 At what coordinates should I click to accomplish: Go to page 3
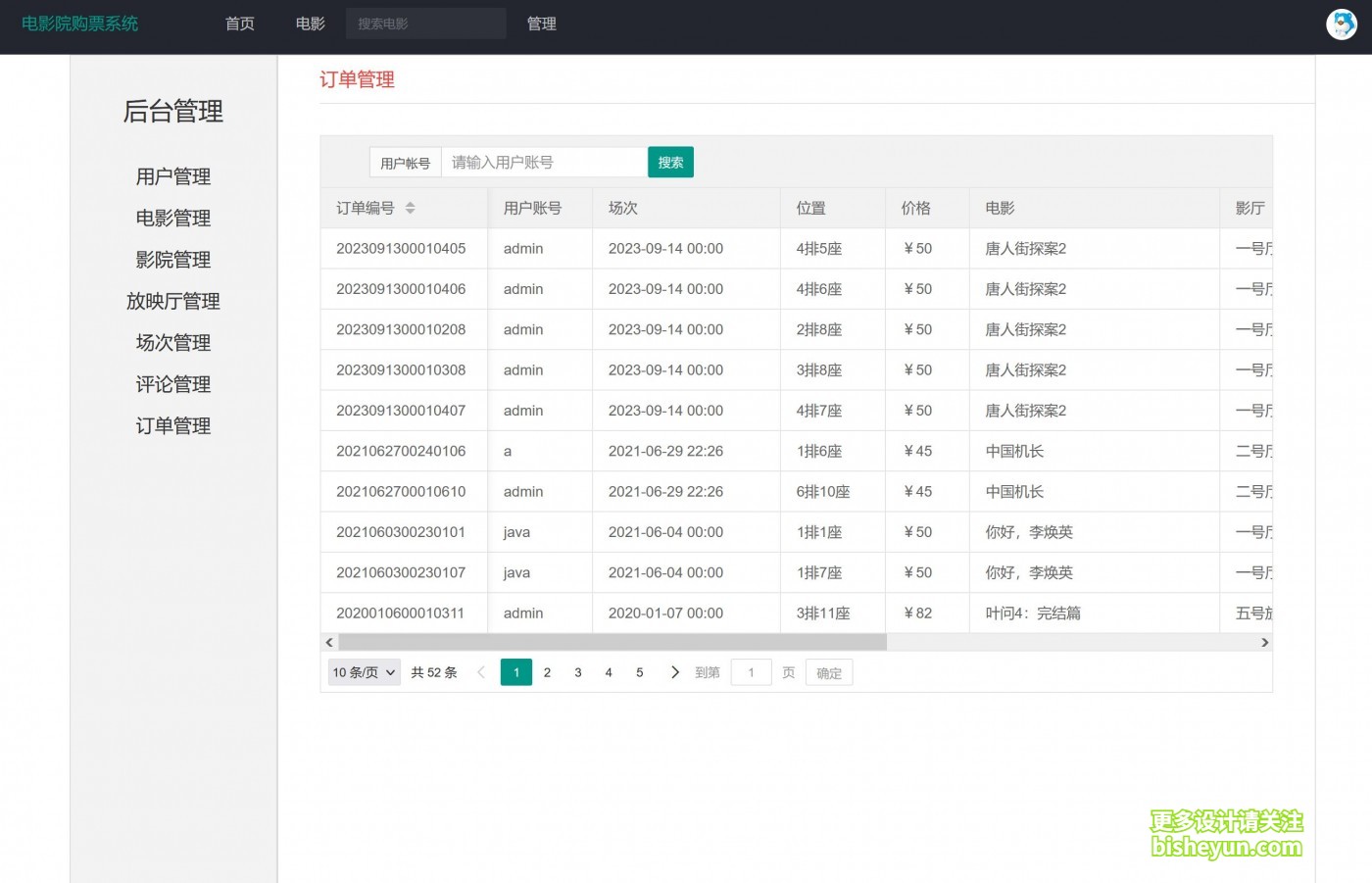point(578,672)
